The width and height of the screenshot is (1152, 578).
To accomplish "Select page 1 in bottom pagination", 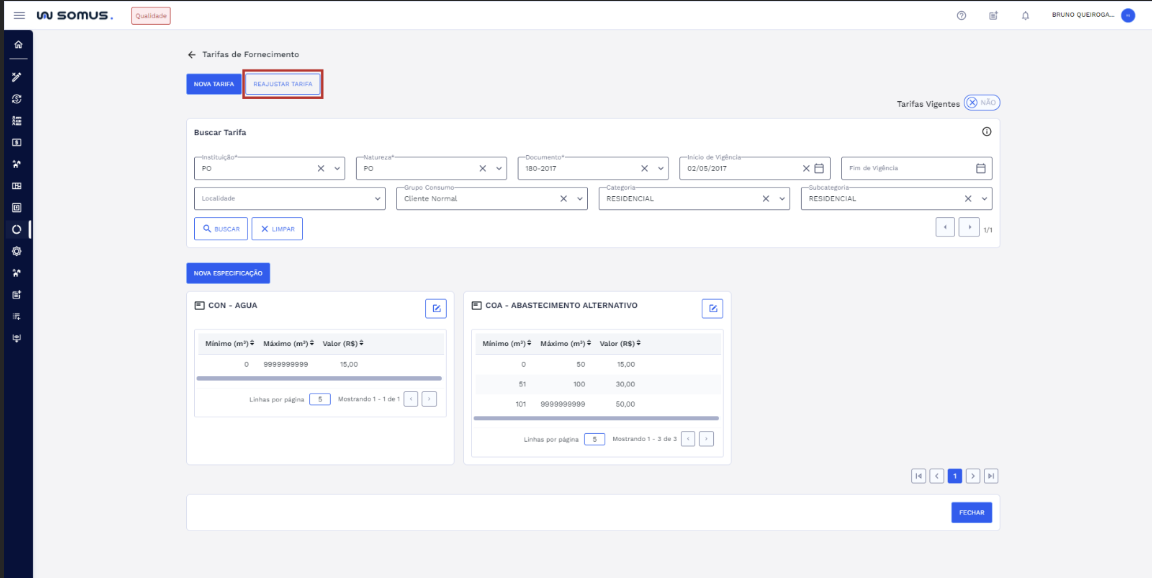I will point(955,476).
